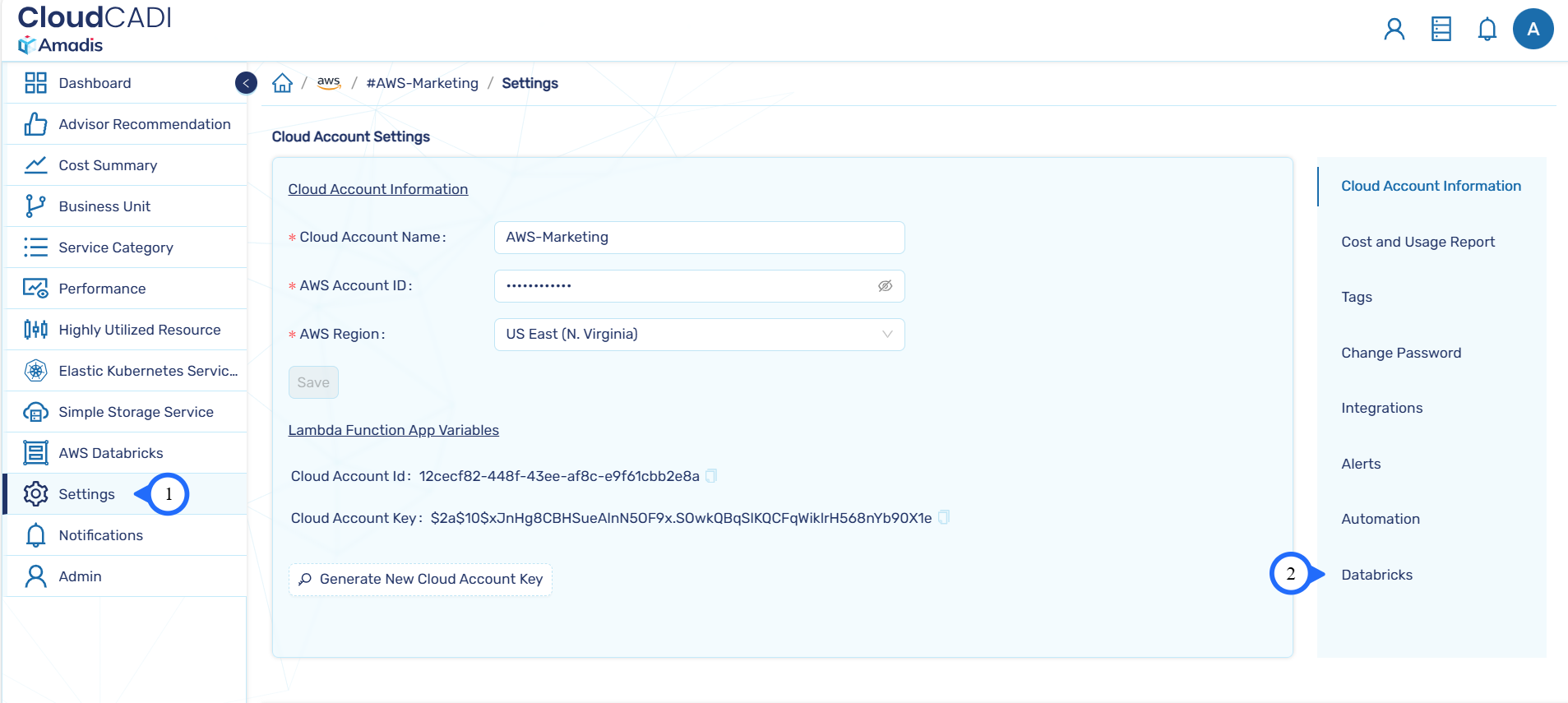Open Business Unit menu item
Image resolution: width=1568 pixels, height=703 pixels.
click(126, 206)
